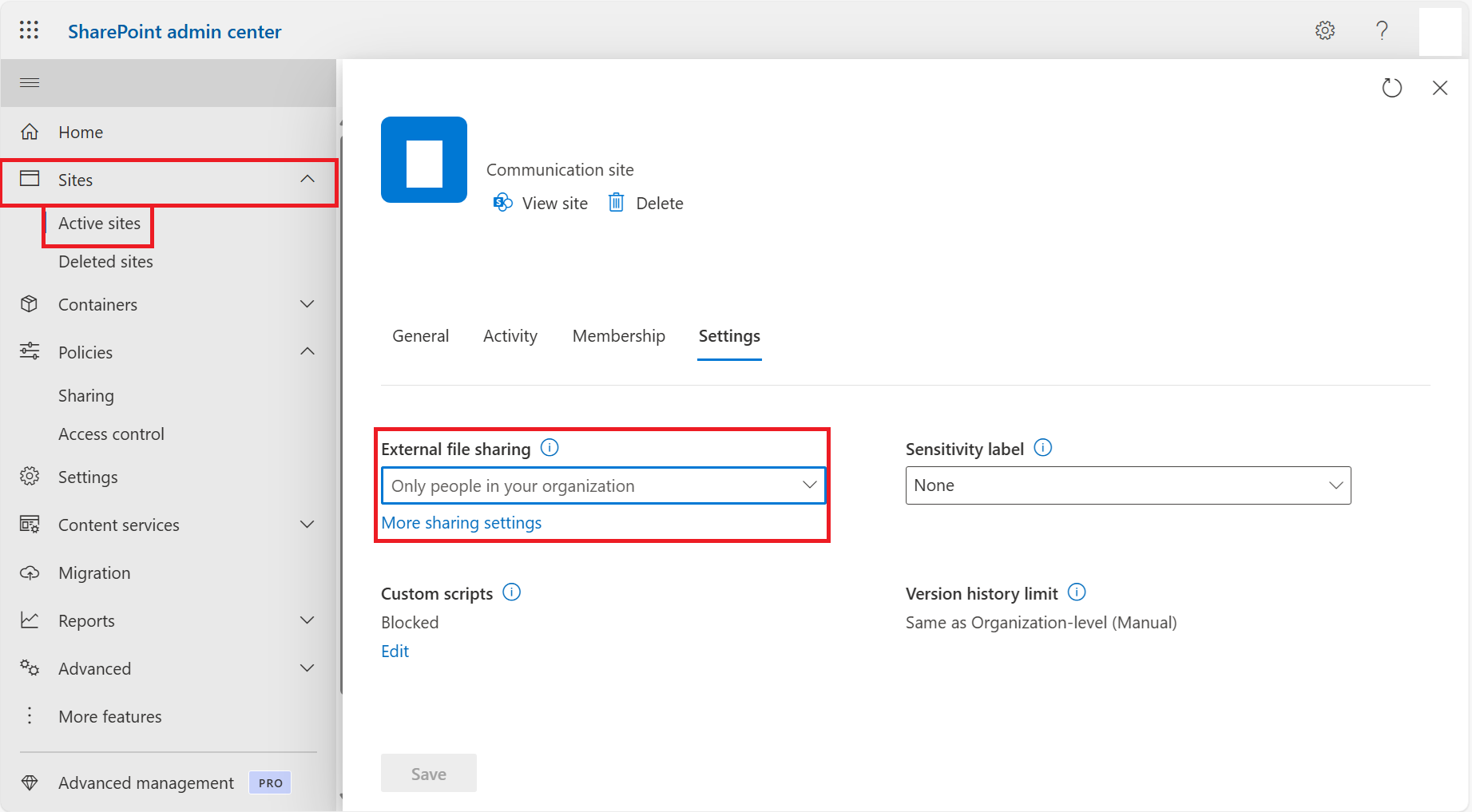The image size is (1472, 812).
Task: Click the 'Blocked' status text
Action: coord(410,623)
